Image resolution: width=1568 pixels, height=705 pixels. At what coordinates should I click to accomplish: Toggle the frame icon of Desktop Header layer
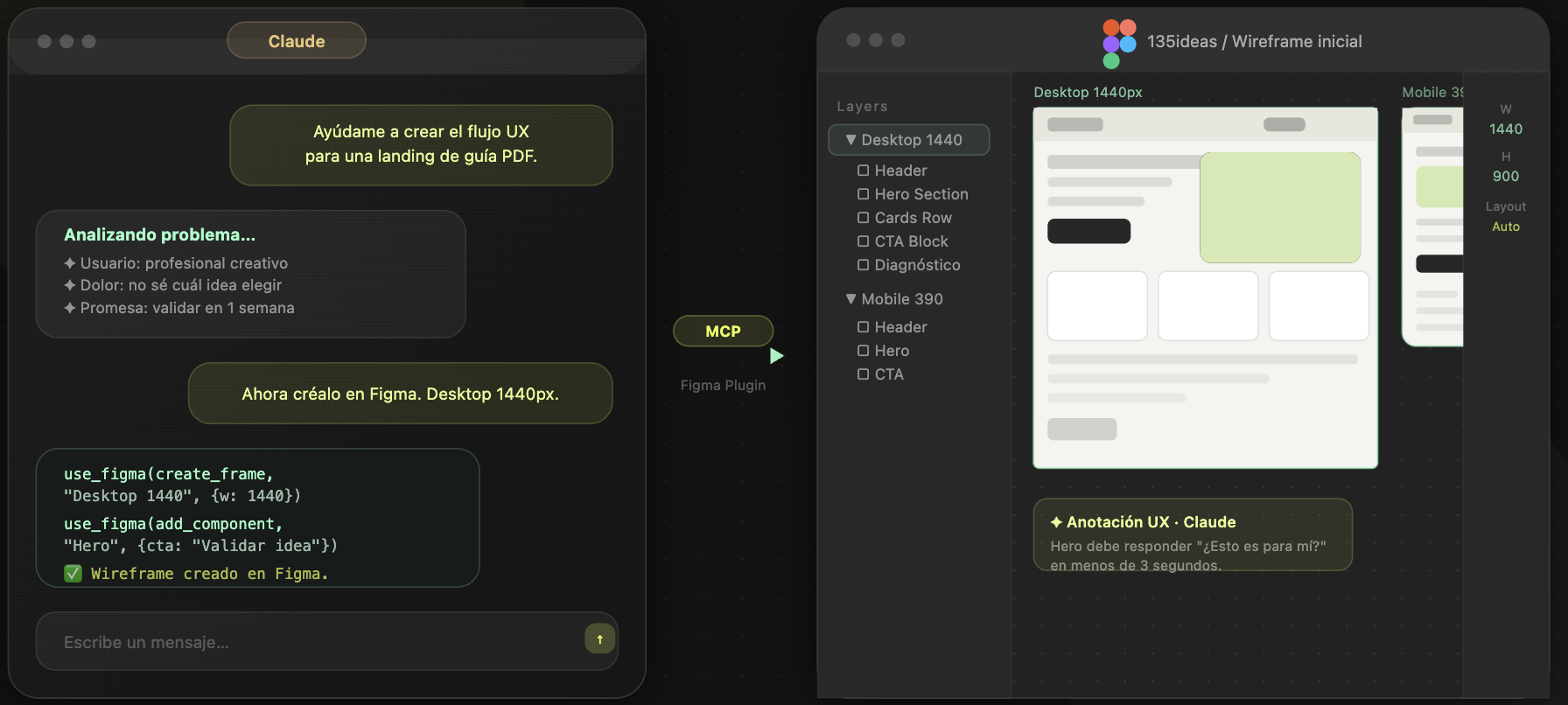pyautogui.click(x=864, y=171)
